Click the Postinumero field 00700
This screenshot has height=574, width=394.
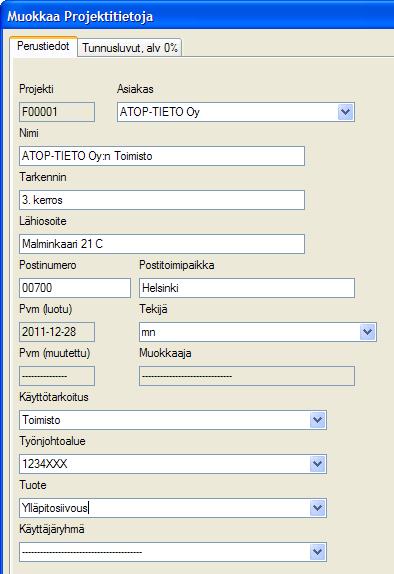click(x=75, y=288)
